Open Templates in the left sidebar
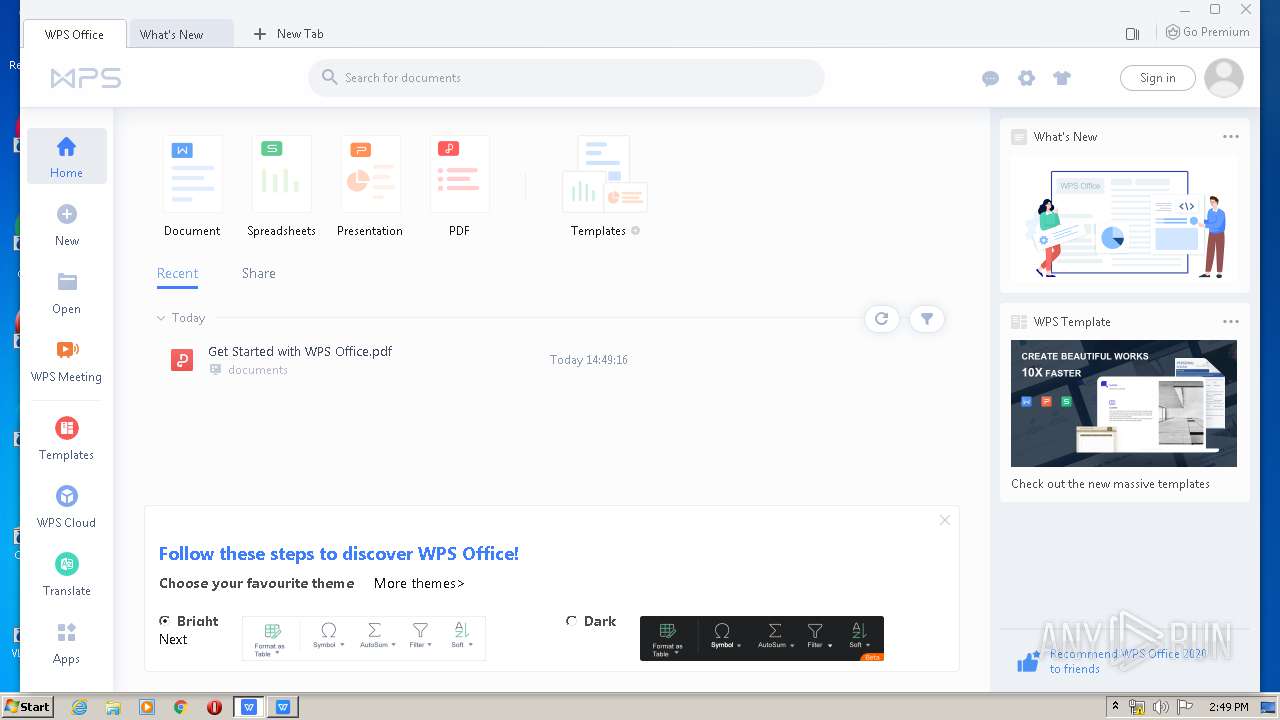 click(66, 438)
